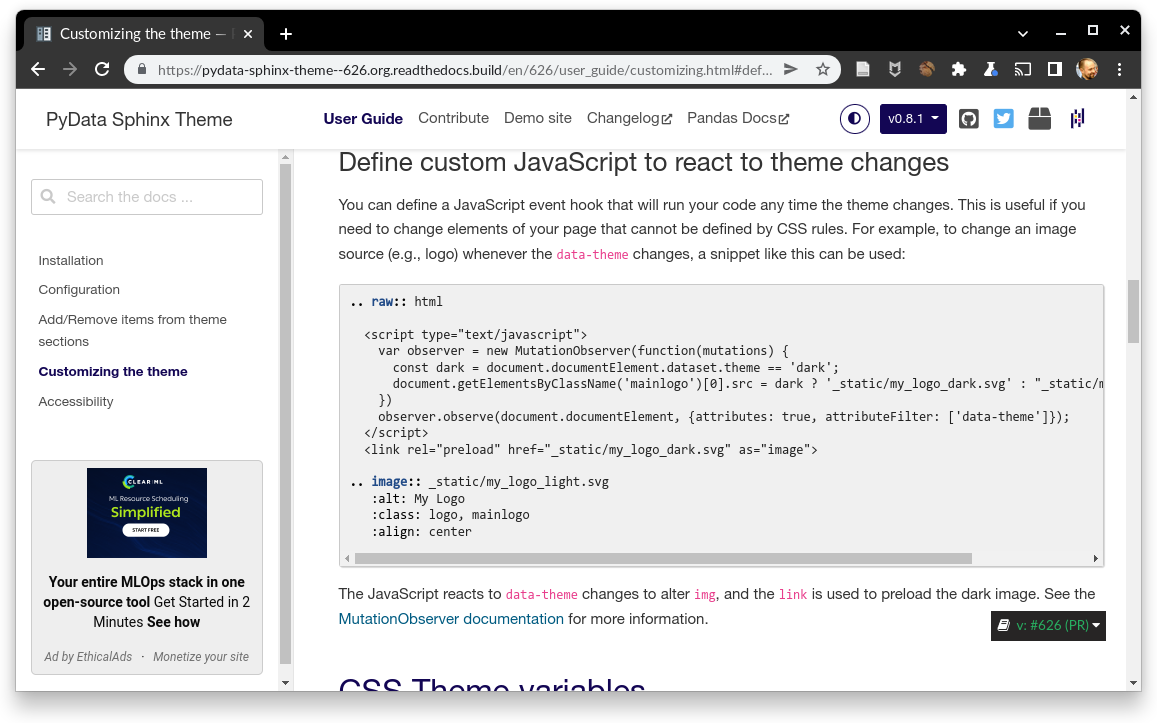1157x723 pixels.
Task: Click the ClearML ad thumbnail image
Action: (147, 513)
